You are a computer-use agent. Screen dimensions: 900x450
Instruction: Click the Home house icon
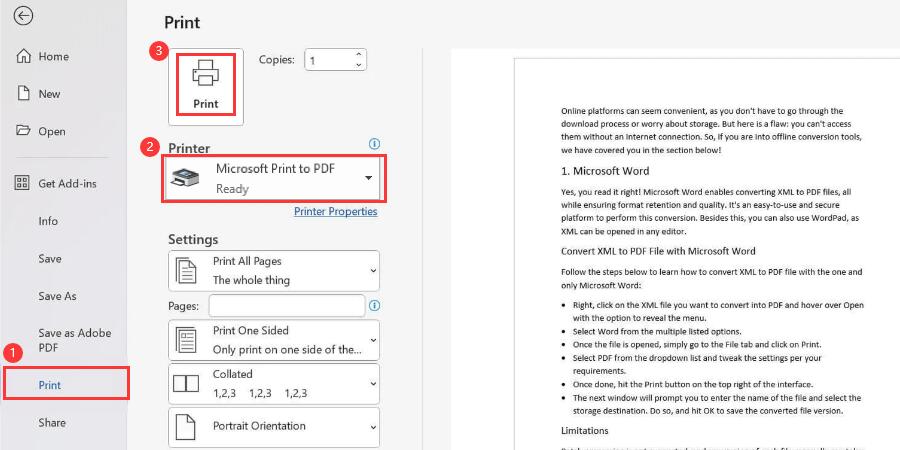pos(24,56)
